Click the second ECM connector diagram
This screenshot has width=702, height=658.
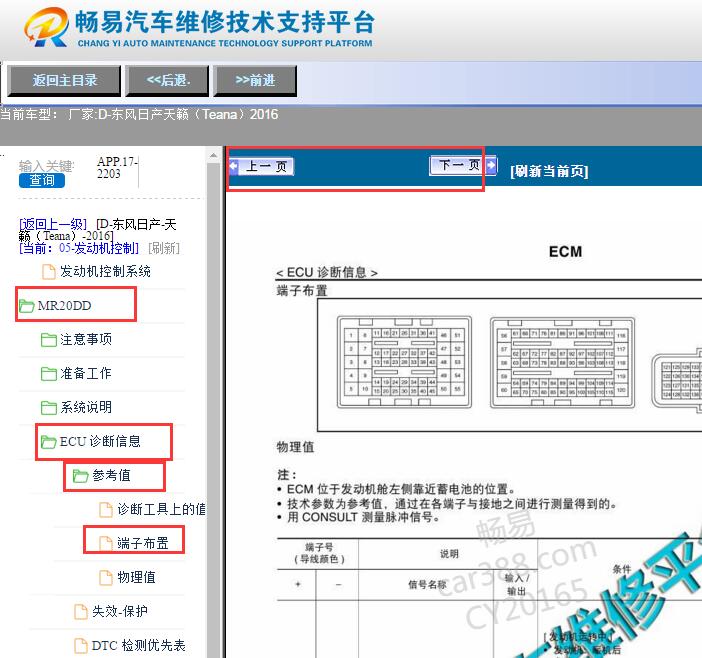click(x=562, y=363)
